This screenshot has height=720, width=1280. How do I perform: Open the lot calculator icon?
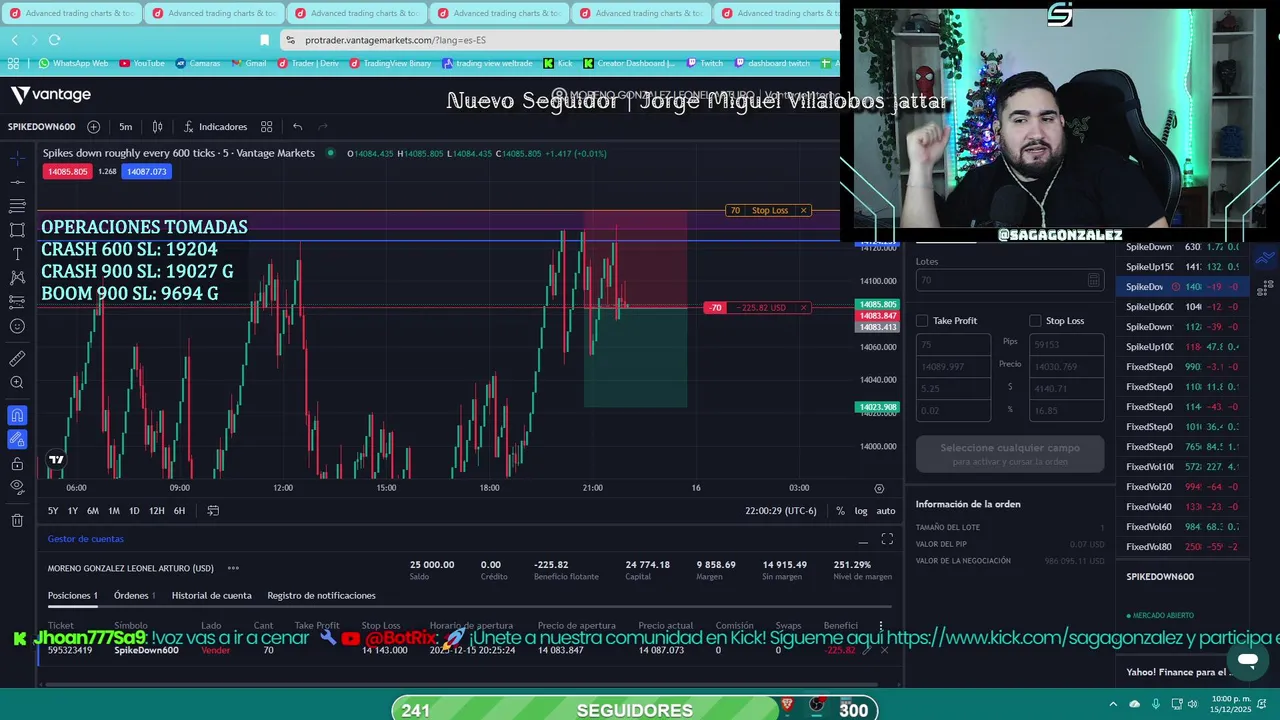[x=1093, y=281]
